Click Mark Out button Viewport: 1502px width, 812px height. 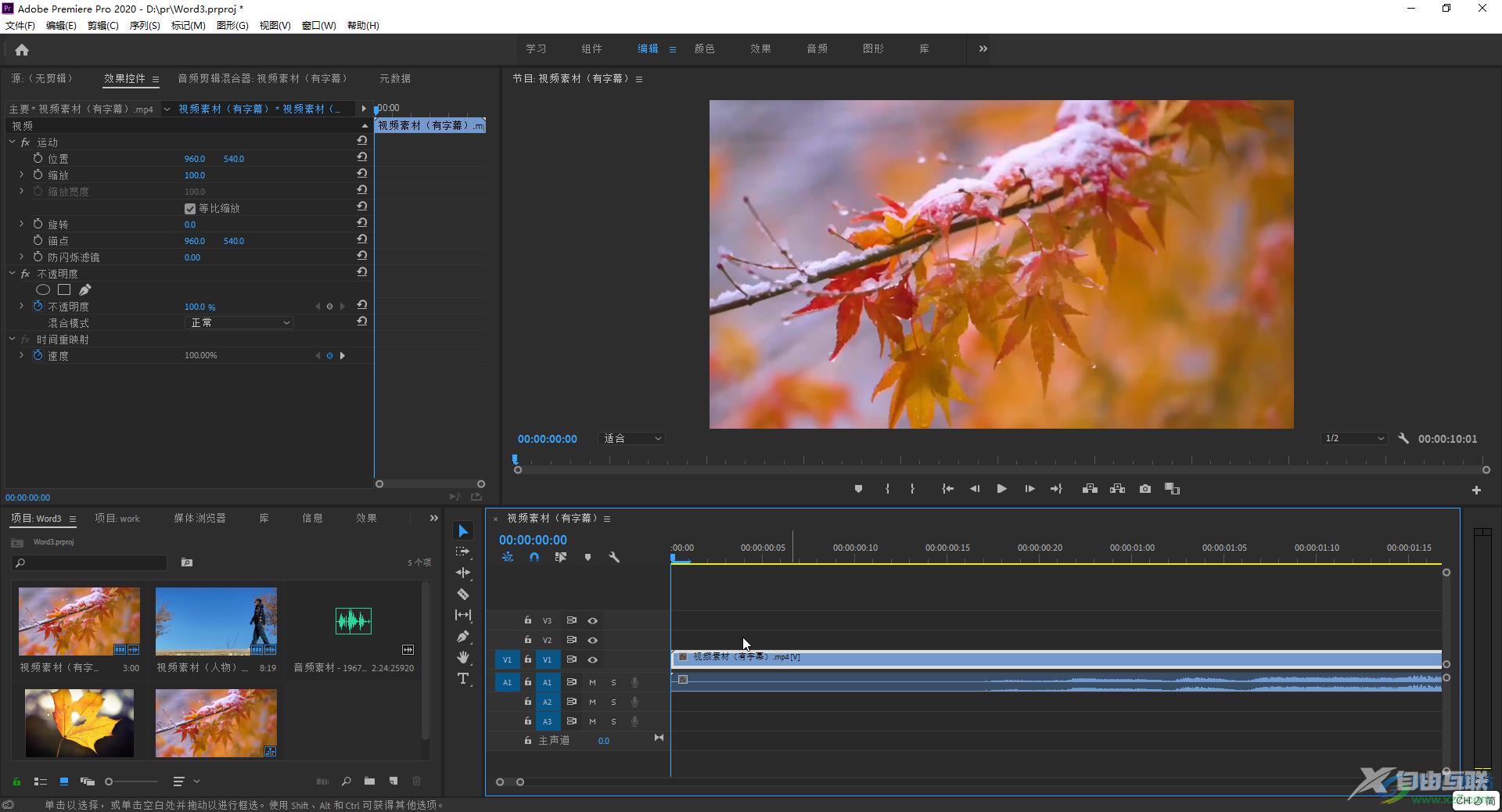click(912, 489)
